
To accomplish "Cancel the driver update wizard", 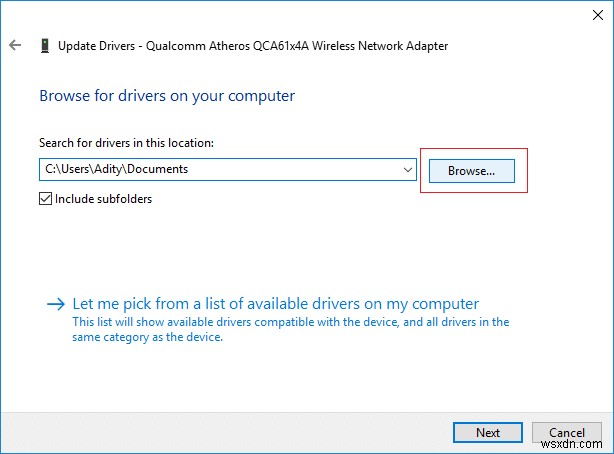I will click(x=566, y=432).
